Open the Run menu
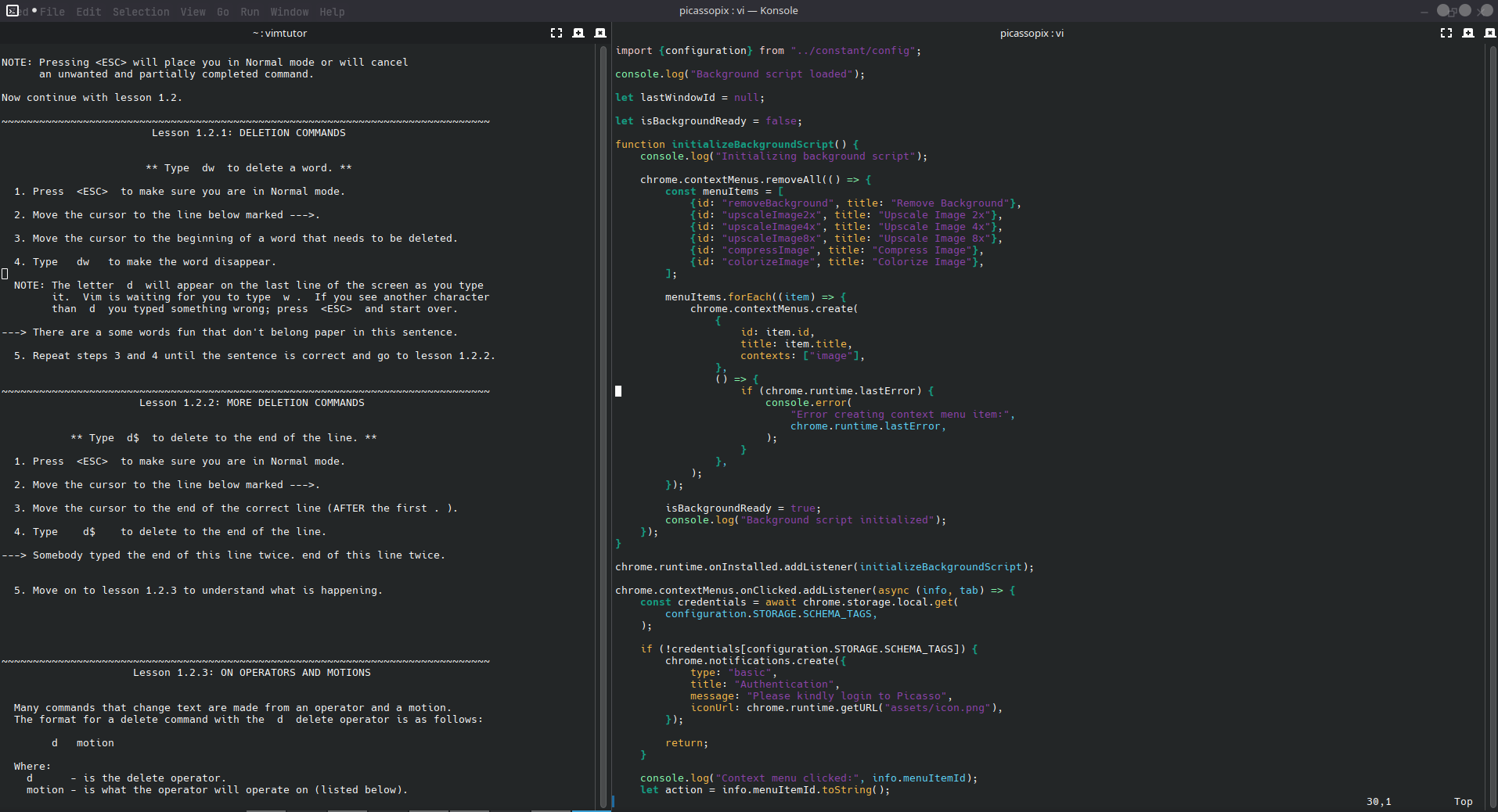The image size is (1498, 812). [249, 12]
